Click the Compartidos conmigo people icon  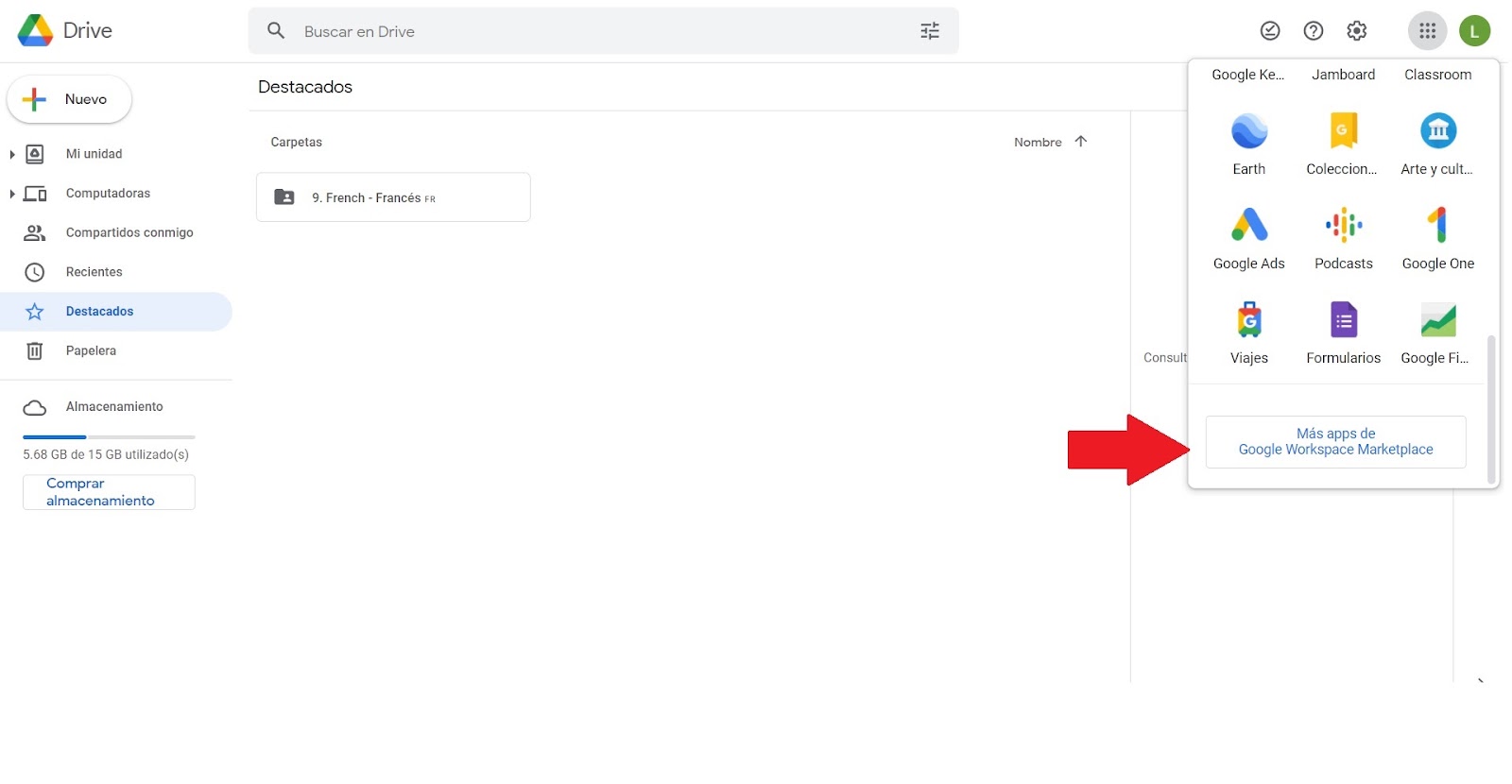click(x=35, y=232)
